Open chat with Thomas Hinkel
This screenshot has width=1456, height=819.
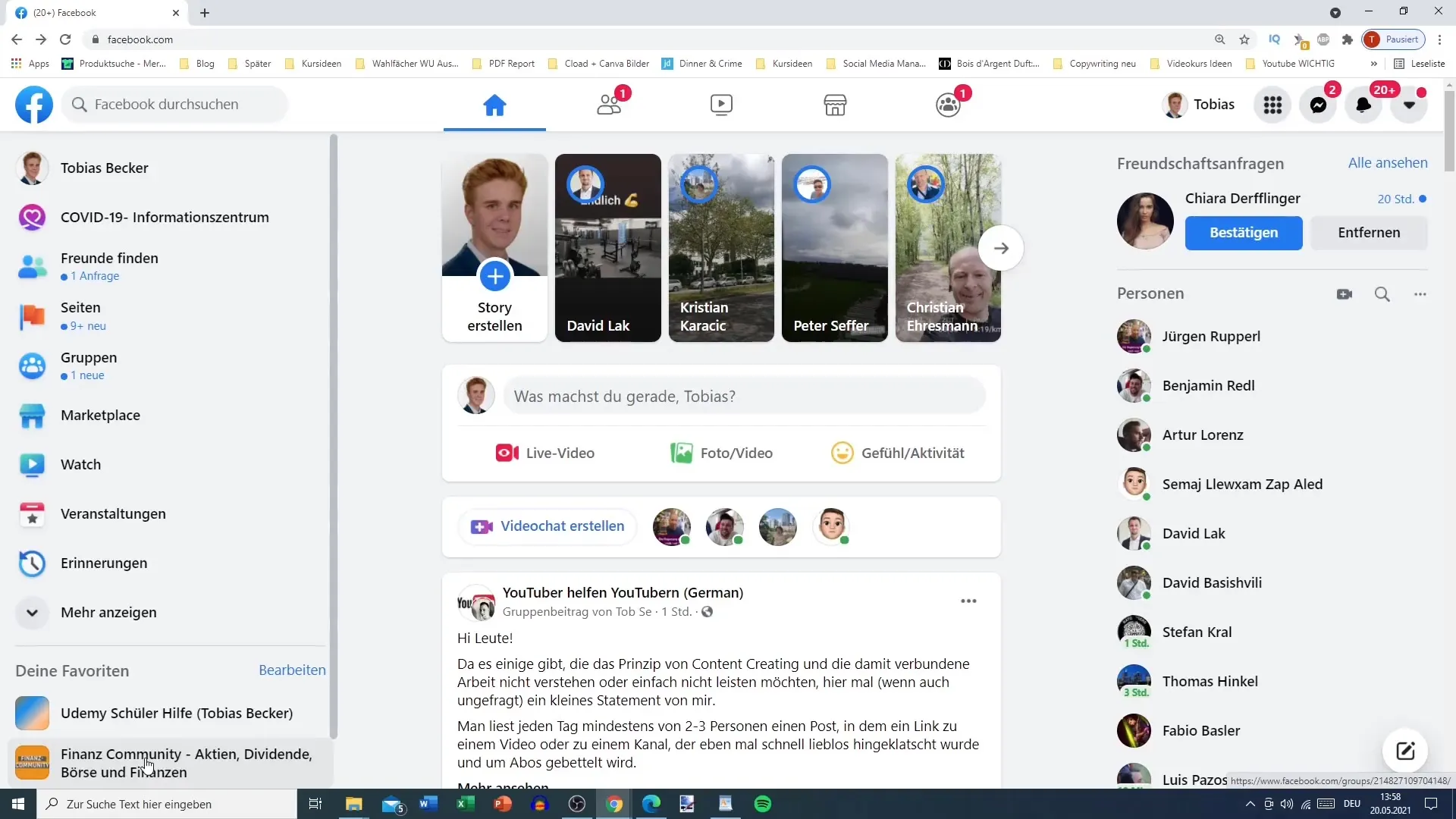1272,682
